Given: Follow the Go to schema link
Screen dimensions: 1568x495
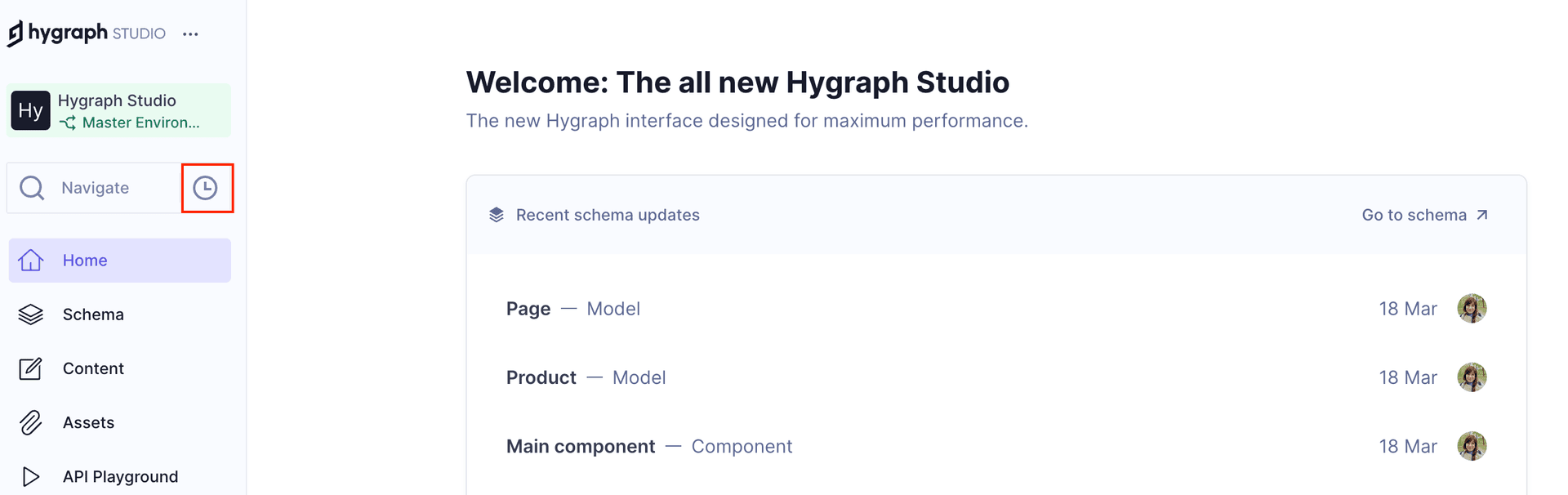Looking at the screenshot, I should click(x=1424, y=215).
